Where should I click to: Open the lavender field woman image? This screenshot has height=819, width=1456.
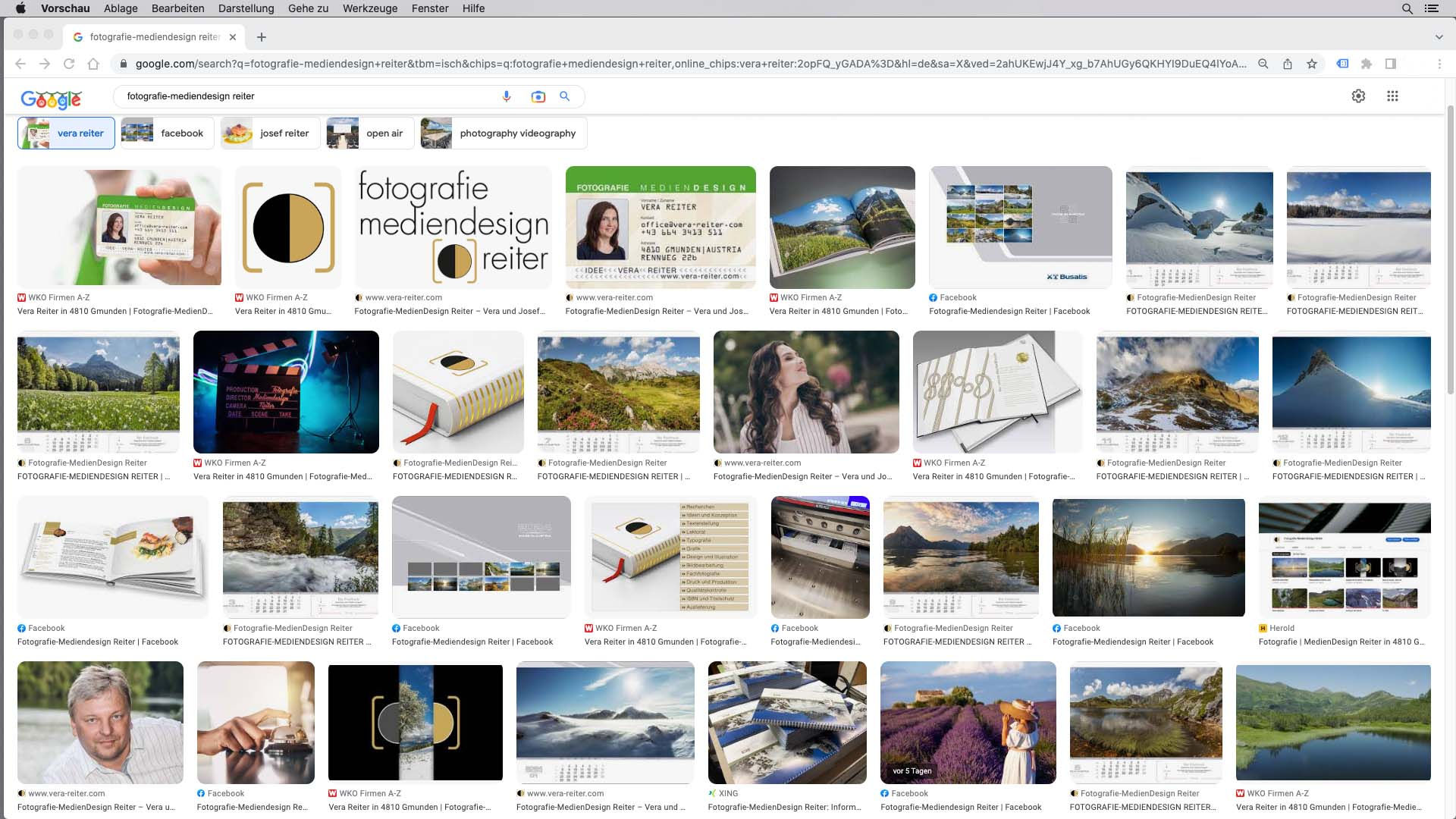coord(968,723)
